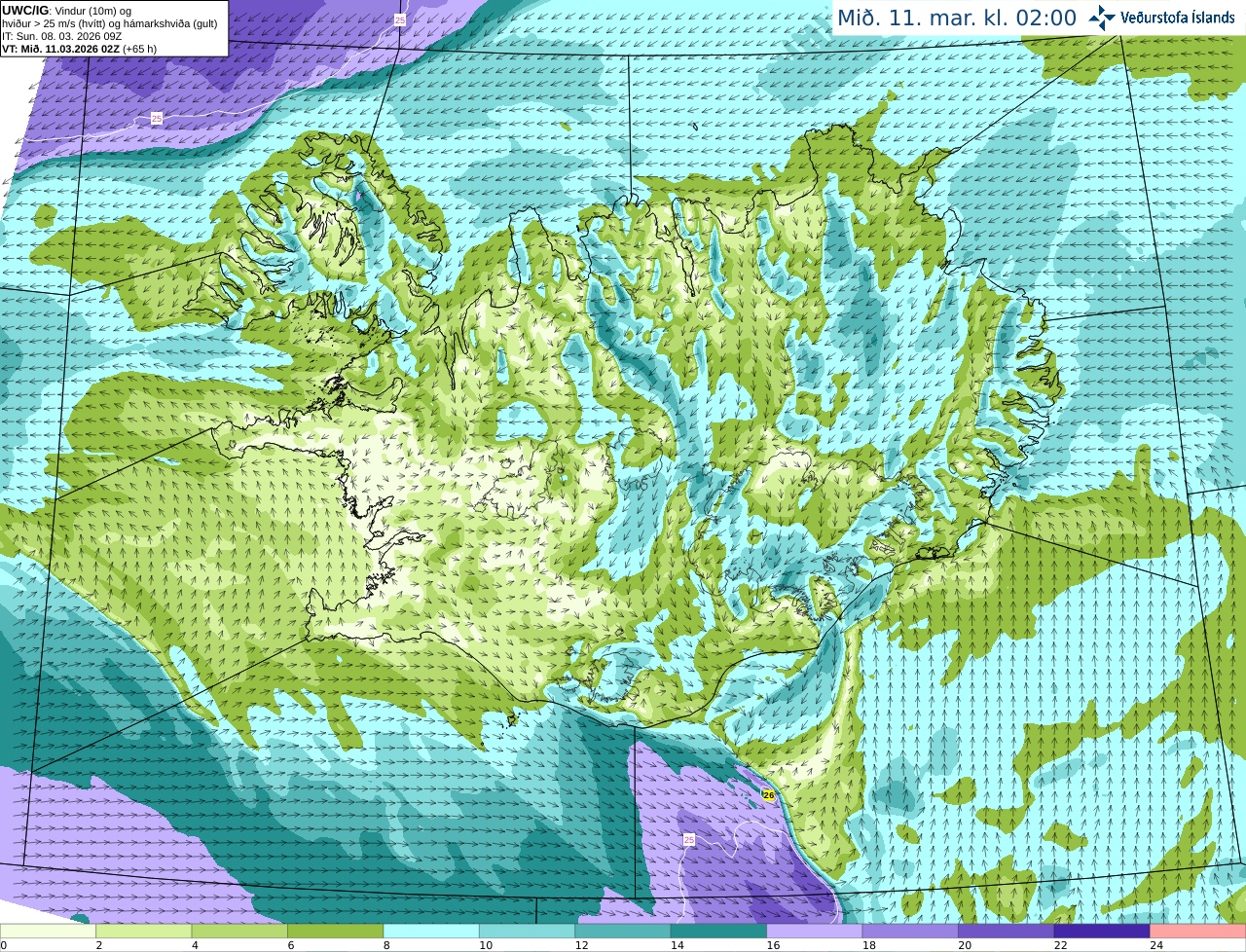This screenshot has width=1246, height=952.
Task: Select the 20–22 m/s purple legend swatch
Action: [1007, 932]
